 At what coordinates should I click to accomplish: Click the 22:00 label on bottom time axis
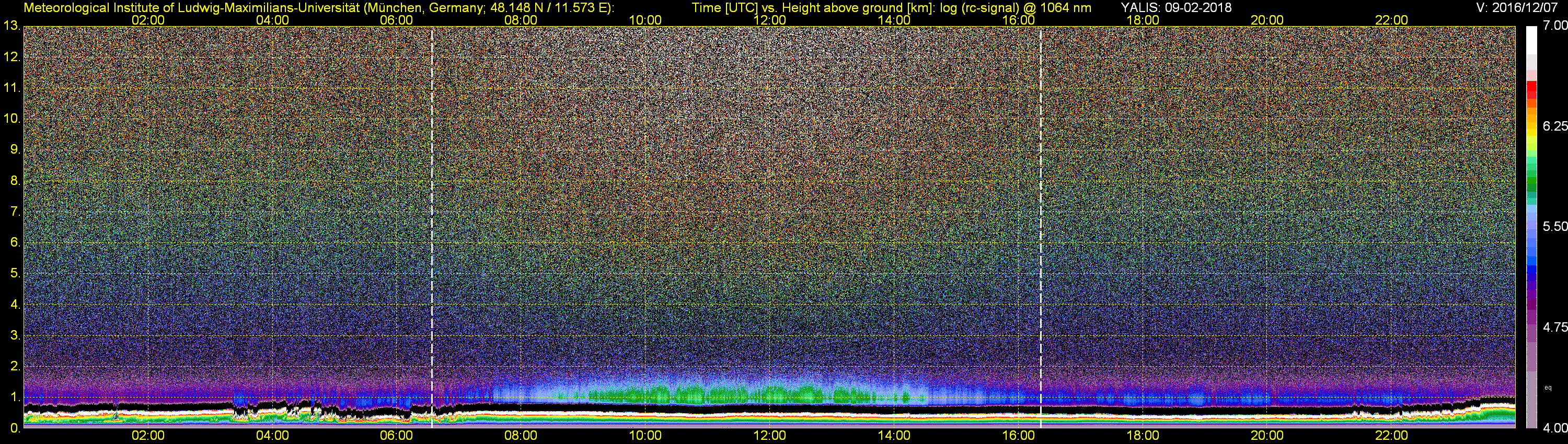pos(1391,436)
